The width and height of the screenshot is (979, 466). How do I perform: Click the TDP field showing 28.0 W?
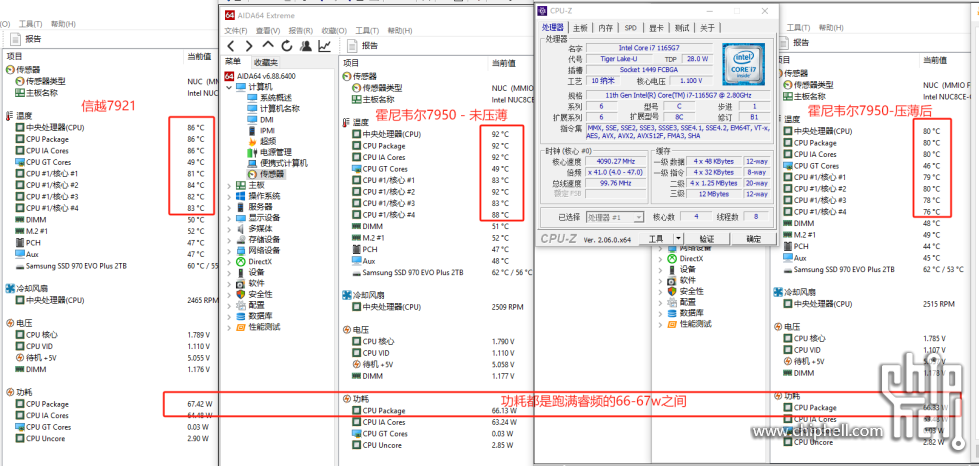click(697, 59)
